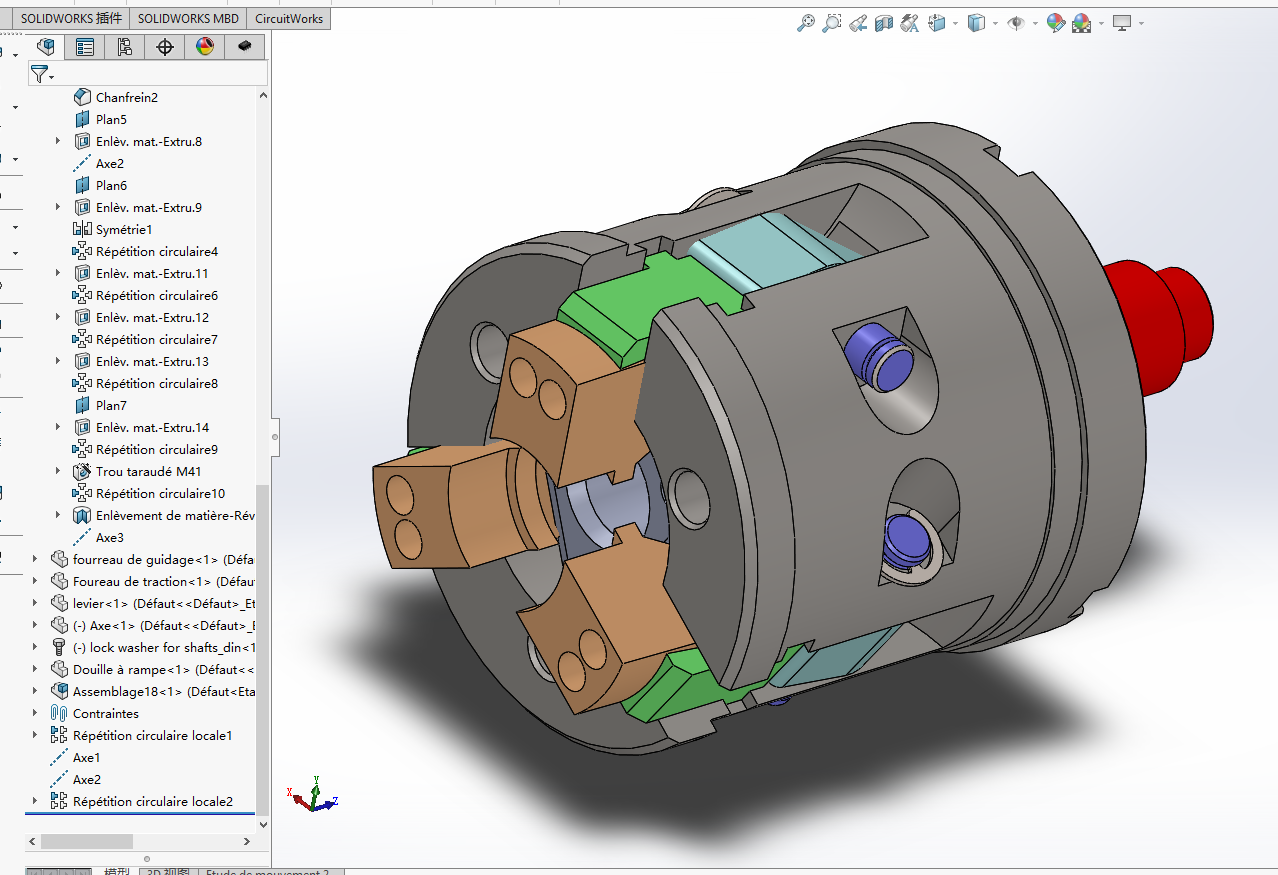This screenshot has width=1278, height=875.
Task: Click the Répétition circulaire8 pattern icon
Action: (x=83, y=383)
